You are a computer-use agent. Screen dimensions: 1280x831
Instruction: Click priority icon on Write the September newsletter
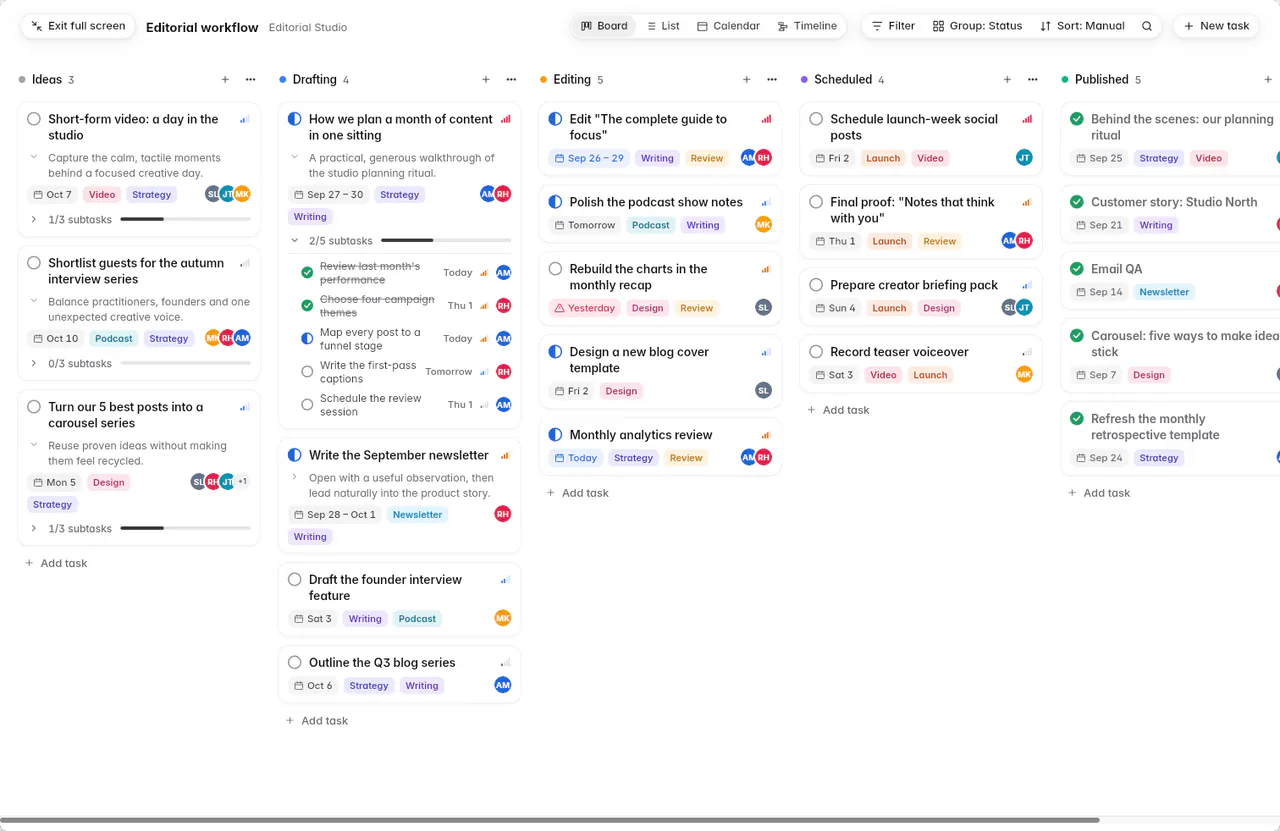[505, 455]
